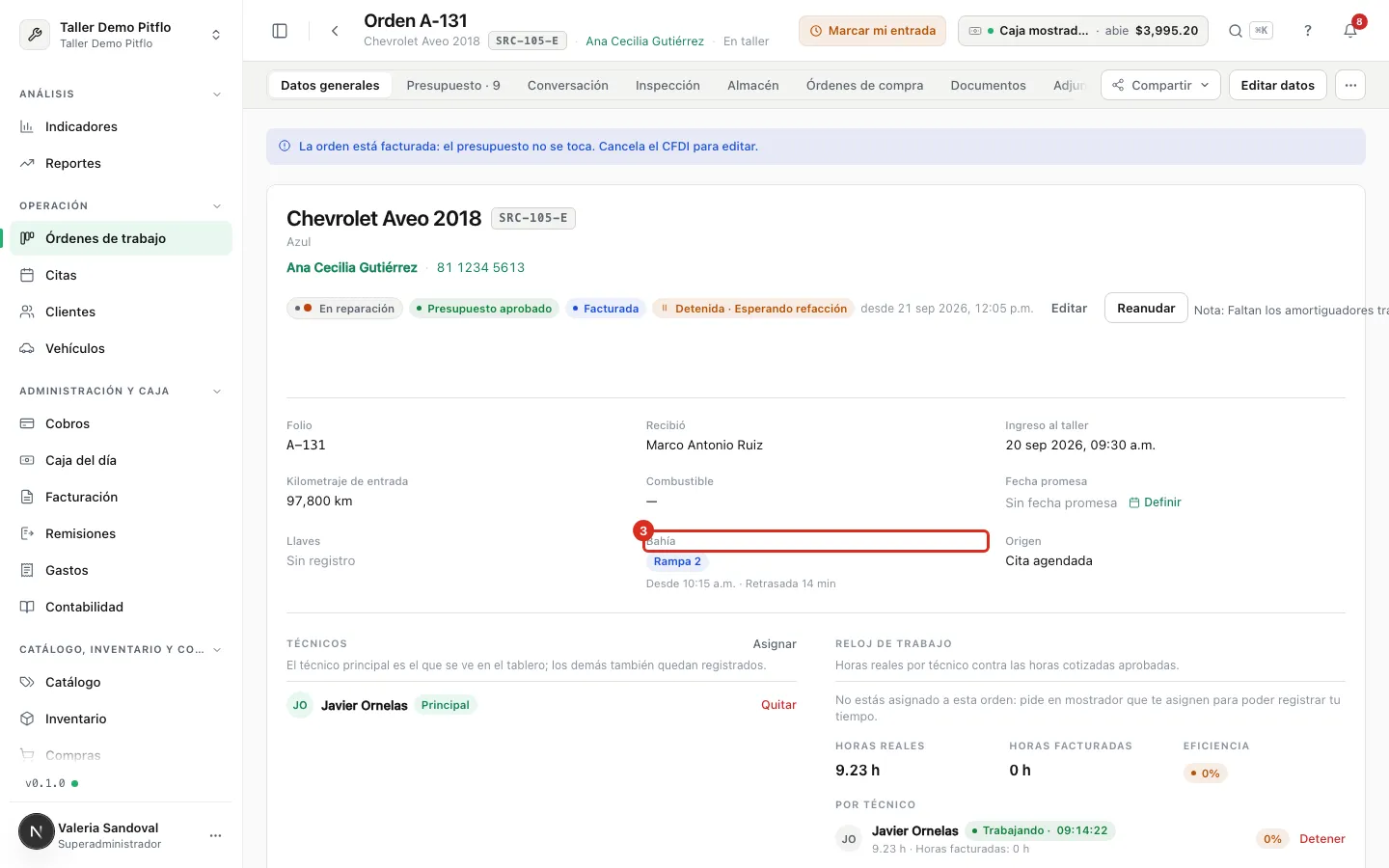Open the Órdenes de compra tab

tap(865, 85)
